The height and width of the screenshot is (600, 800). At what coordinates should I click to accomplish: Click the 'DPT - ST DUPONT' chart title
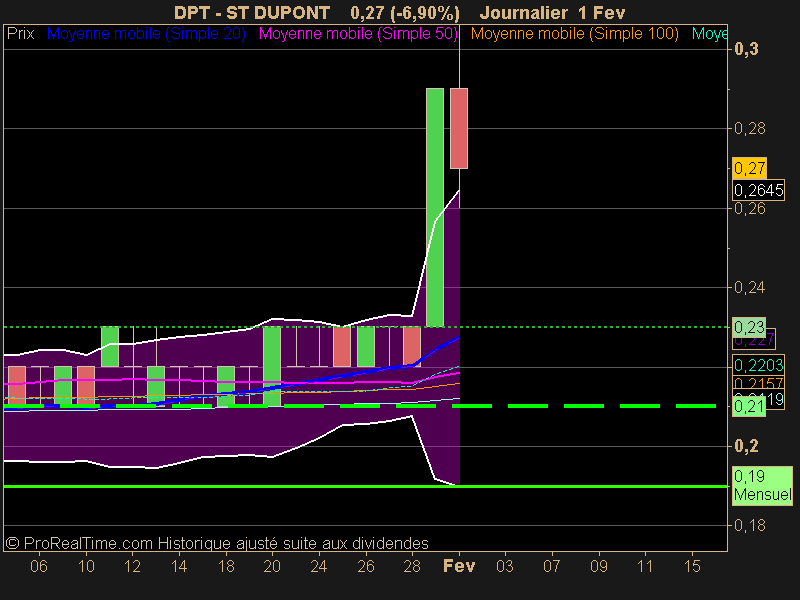pyautogui.click(x=252, y=12)
